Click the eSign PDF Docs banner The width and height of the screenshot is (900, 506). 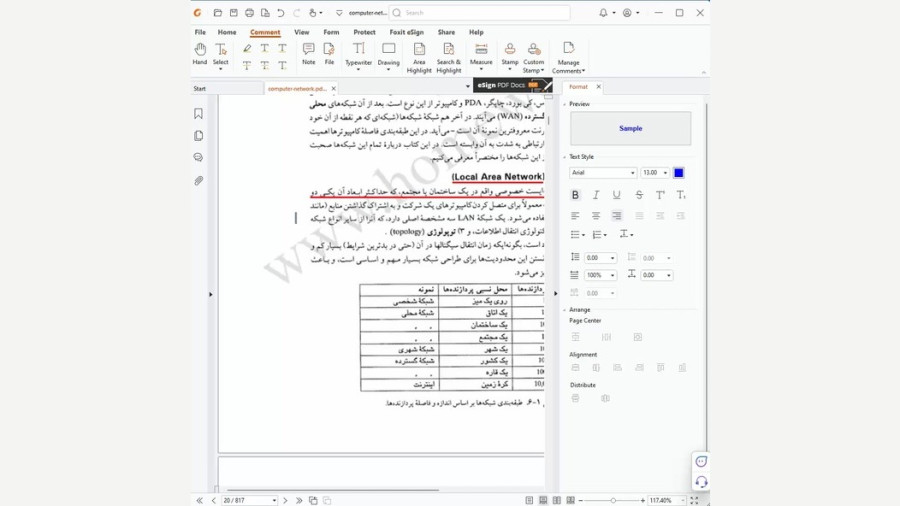pos(513,85)
